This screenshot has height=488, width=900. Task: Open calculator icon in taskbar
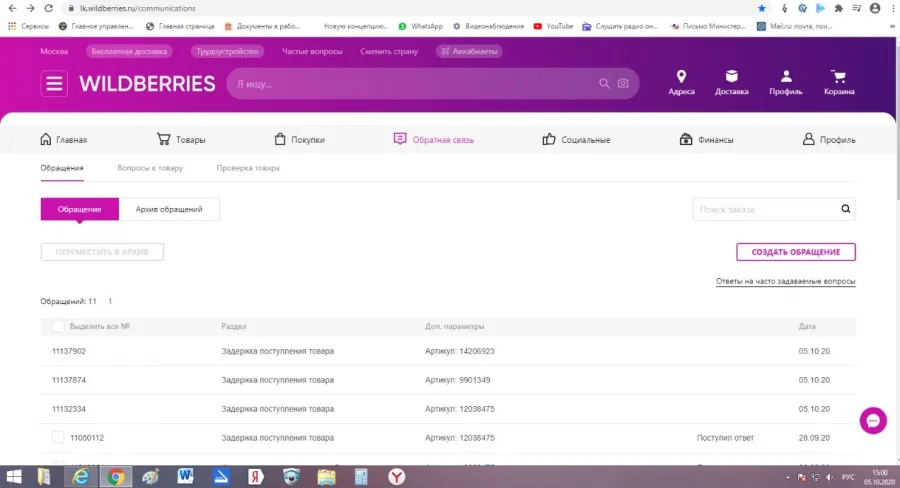click(x=361, y=477)
